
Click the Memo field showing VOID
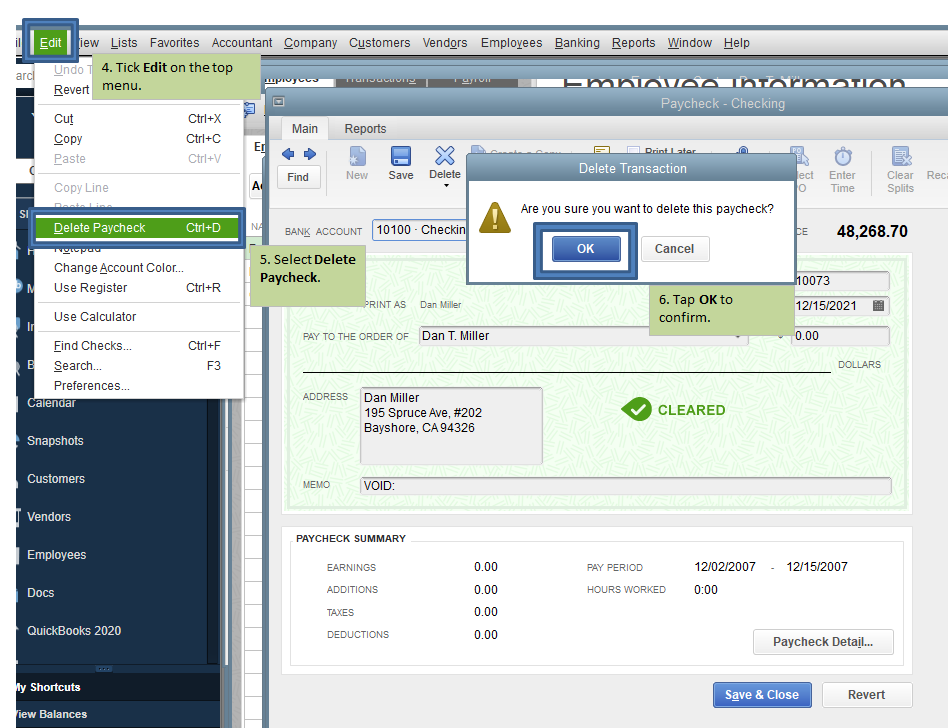pyautogui.click(x=626, y=486)
